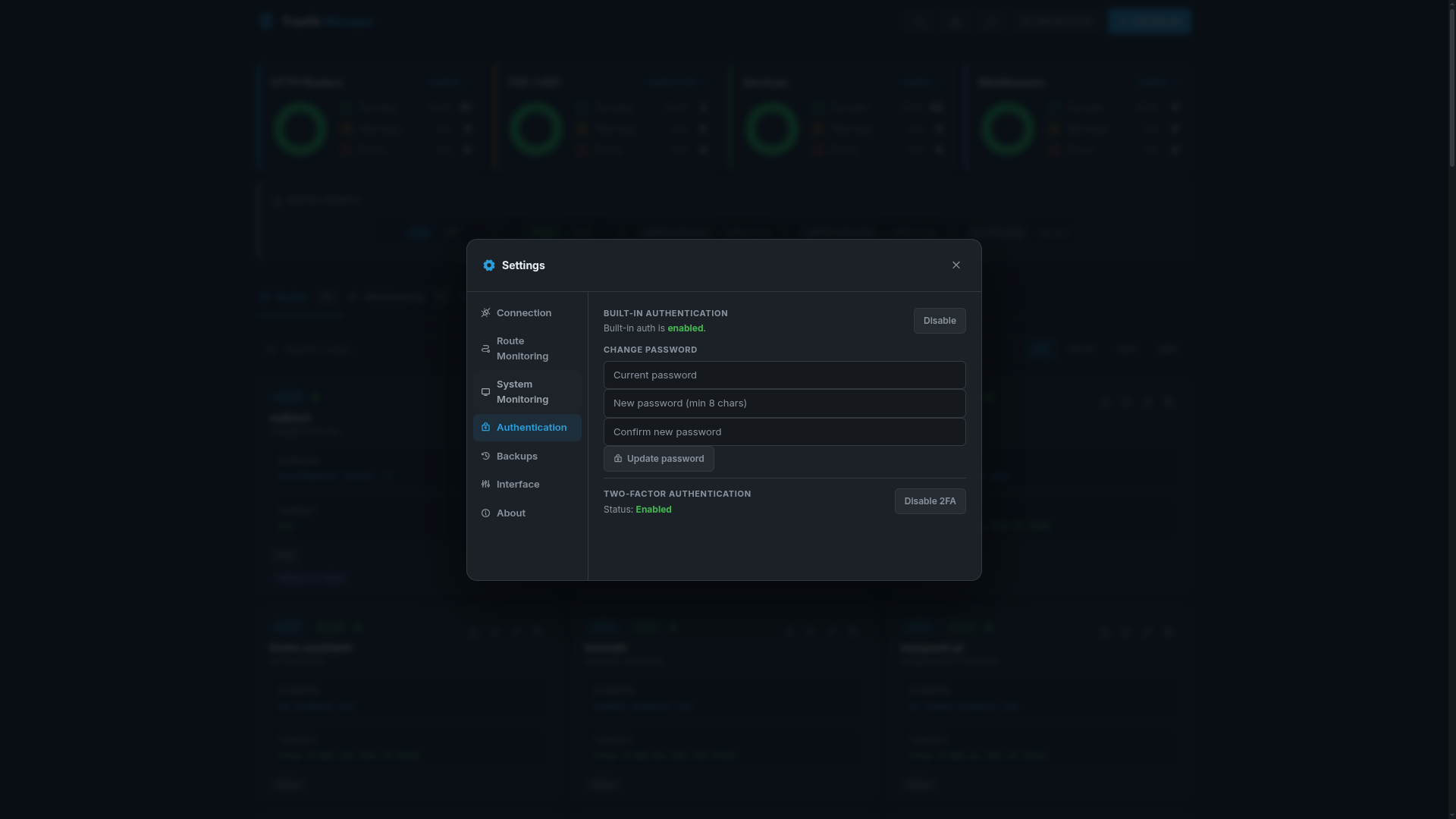1456x819 pixels.
Task: Click the New password input field
Action: [x=784, y=403]
